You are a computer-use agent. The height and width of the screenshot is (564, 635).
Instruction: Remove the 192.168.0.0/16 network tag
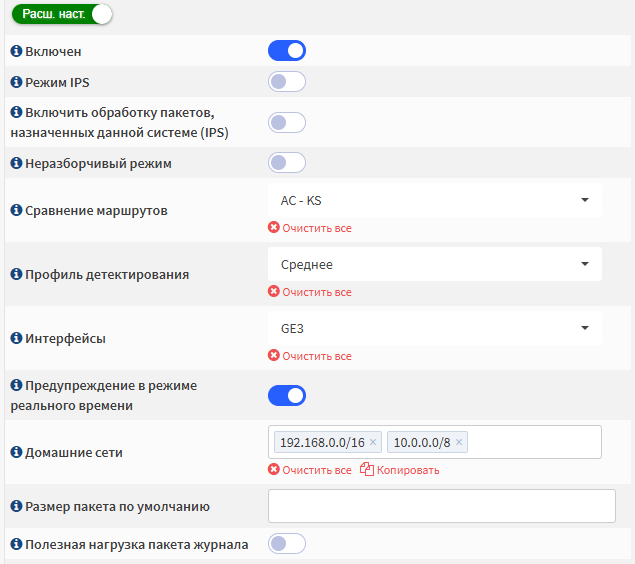(x=373, y=442)
